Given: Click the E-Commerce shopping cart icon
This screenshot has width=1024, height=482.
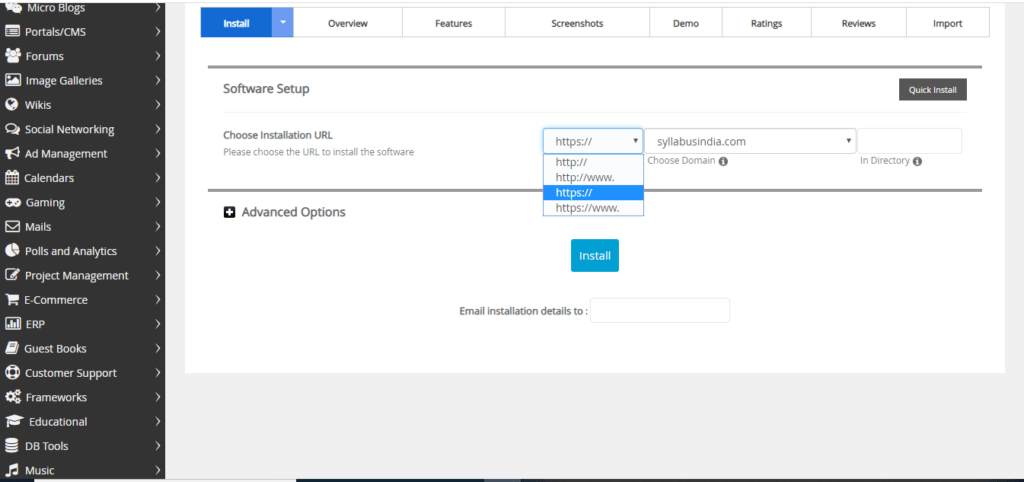Looking at the screenshot, I should click(x=13, y=300).
